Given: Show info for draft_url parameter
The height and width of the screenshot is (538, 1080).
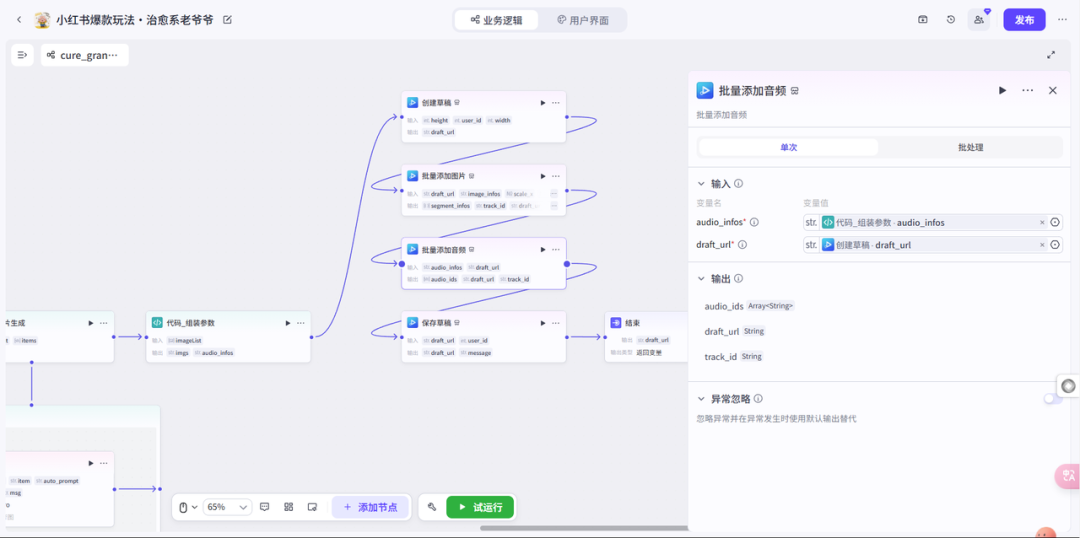Looking at the screenshot, I should 742,245.
